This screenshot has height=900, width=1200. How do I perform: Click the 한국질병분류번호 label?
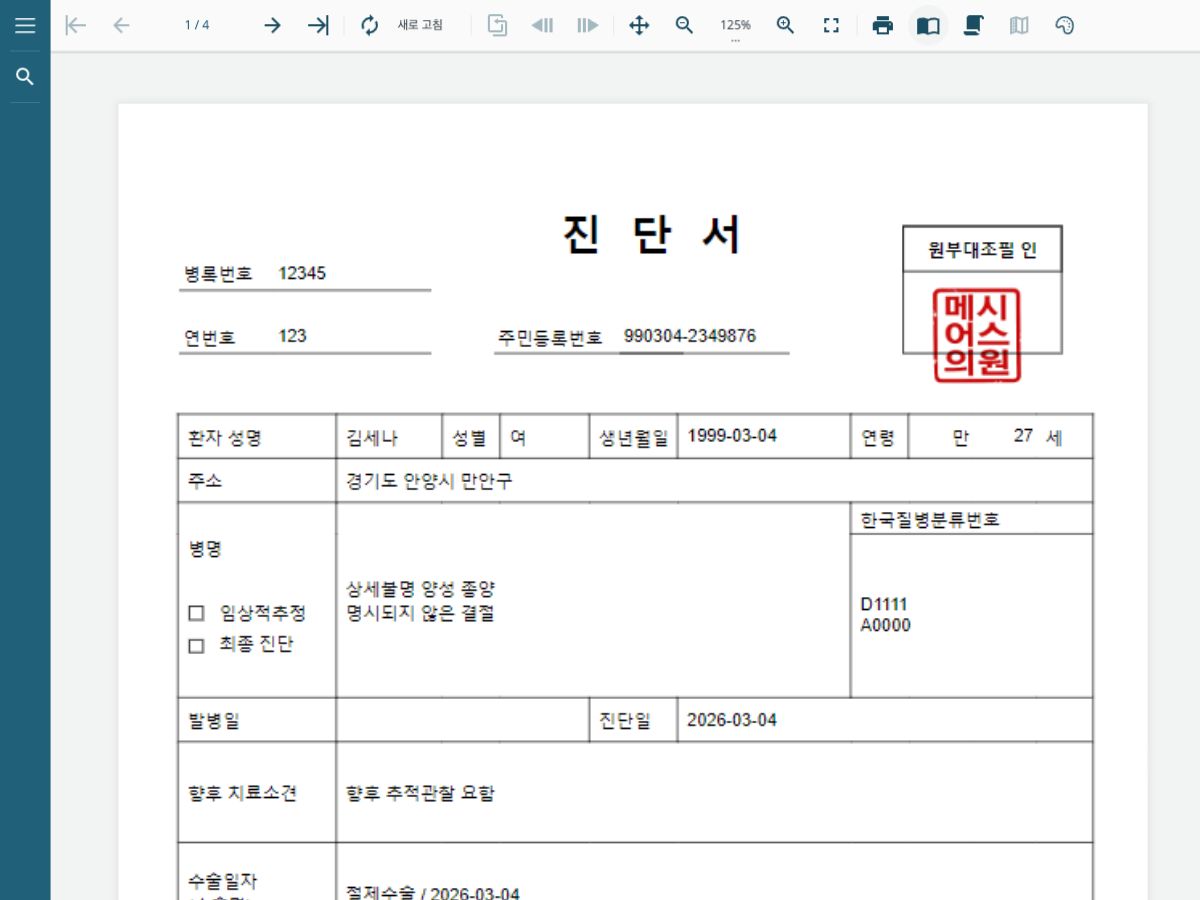[930, 520]
